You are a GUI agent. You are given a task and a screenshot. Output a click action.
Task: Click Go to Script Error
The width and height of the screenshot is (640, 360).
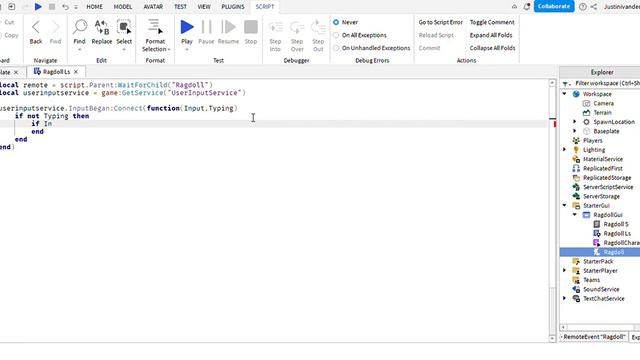click(x=440, y=22)
